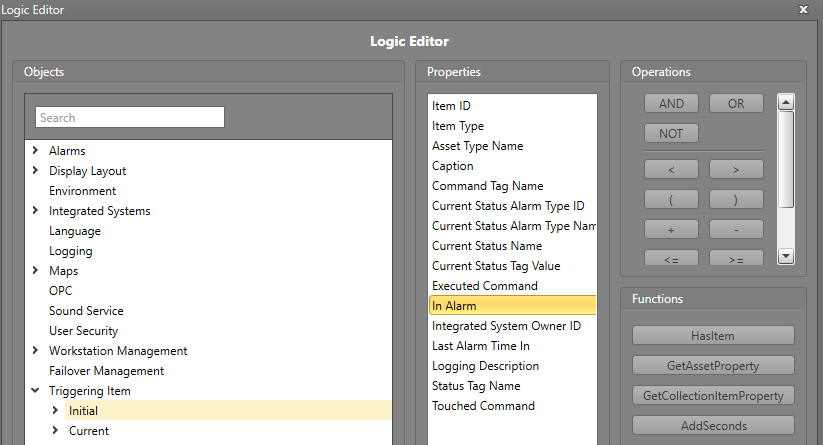Add the greater-than operator
The image size is (823, 445).
tap(736, 169)
